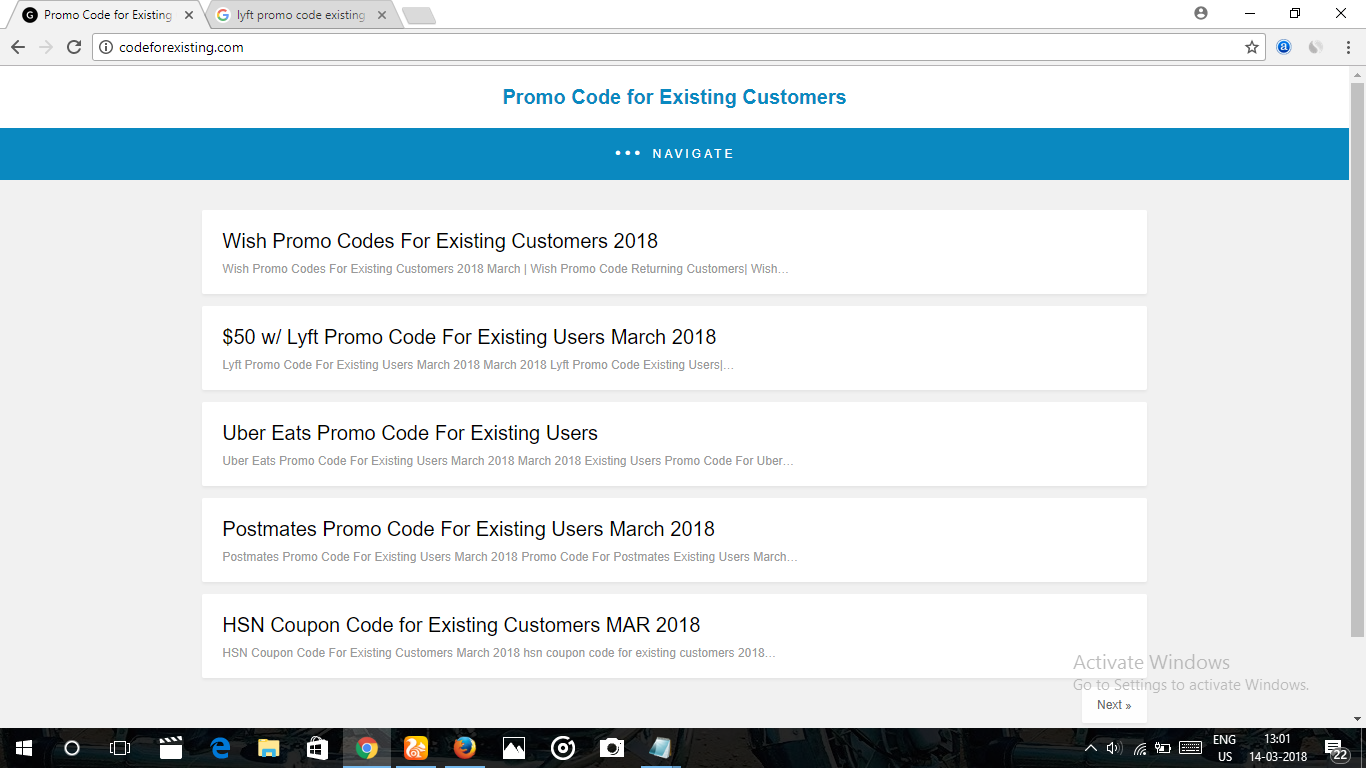Open the Groove Music taskbar icon
1366x768 pixels.
click(563, 748)
